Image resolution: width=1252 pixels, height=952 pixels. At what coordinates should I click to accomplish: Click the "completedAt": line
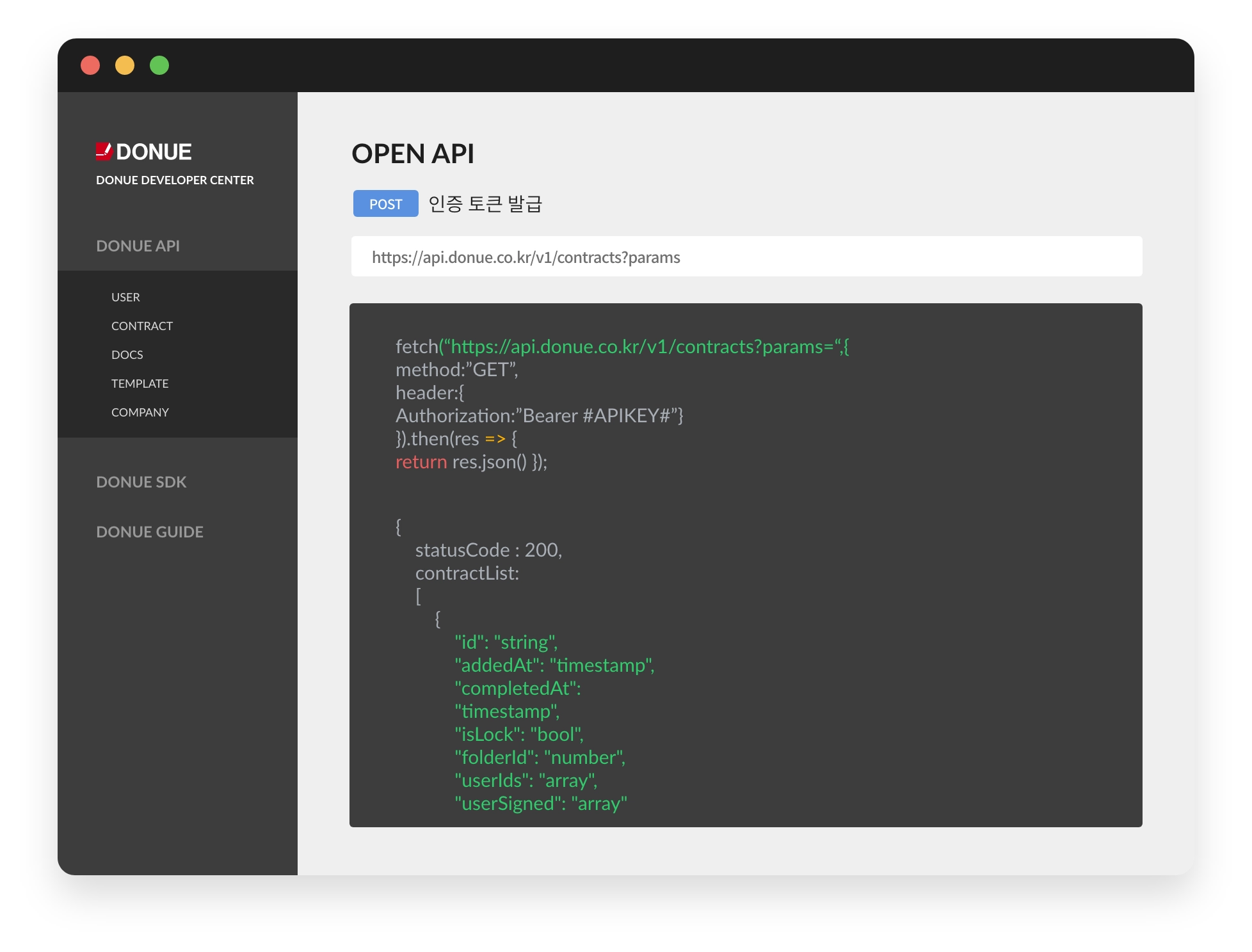pyautogui.click(x=518, y=688)
